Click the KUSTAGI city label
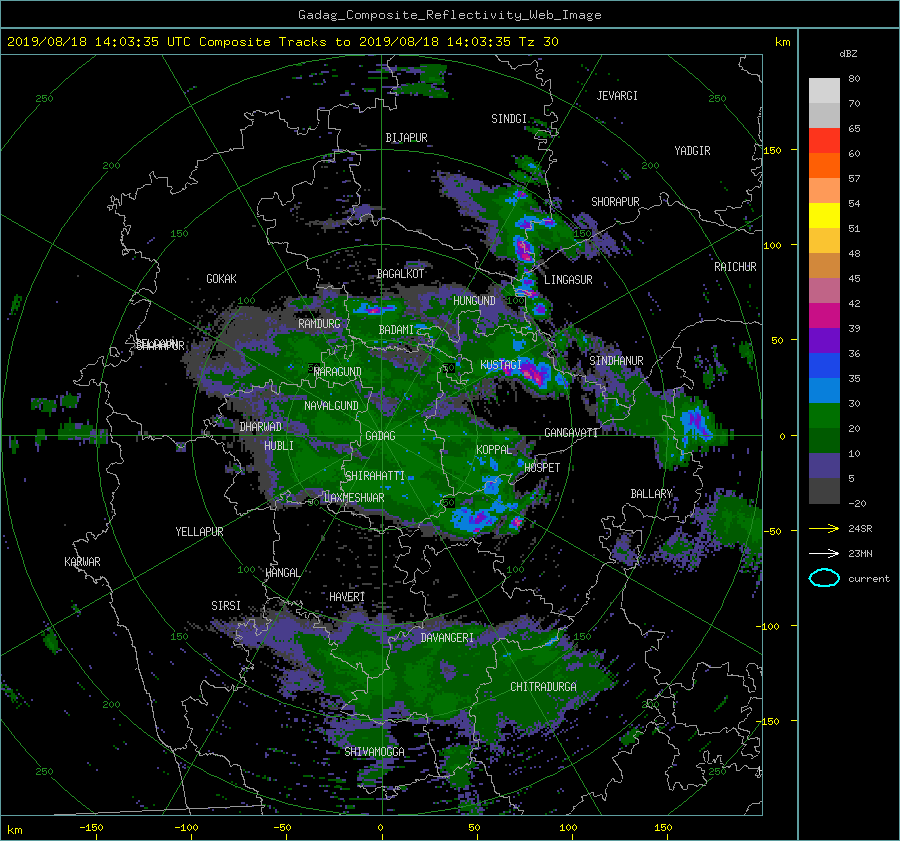Viewport: 900px width, 841px height. click(x=501, y=365)
